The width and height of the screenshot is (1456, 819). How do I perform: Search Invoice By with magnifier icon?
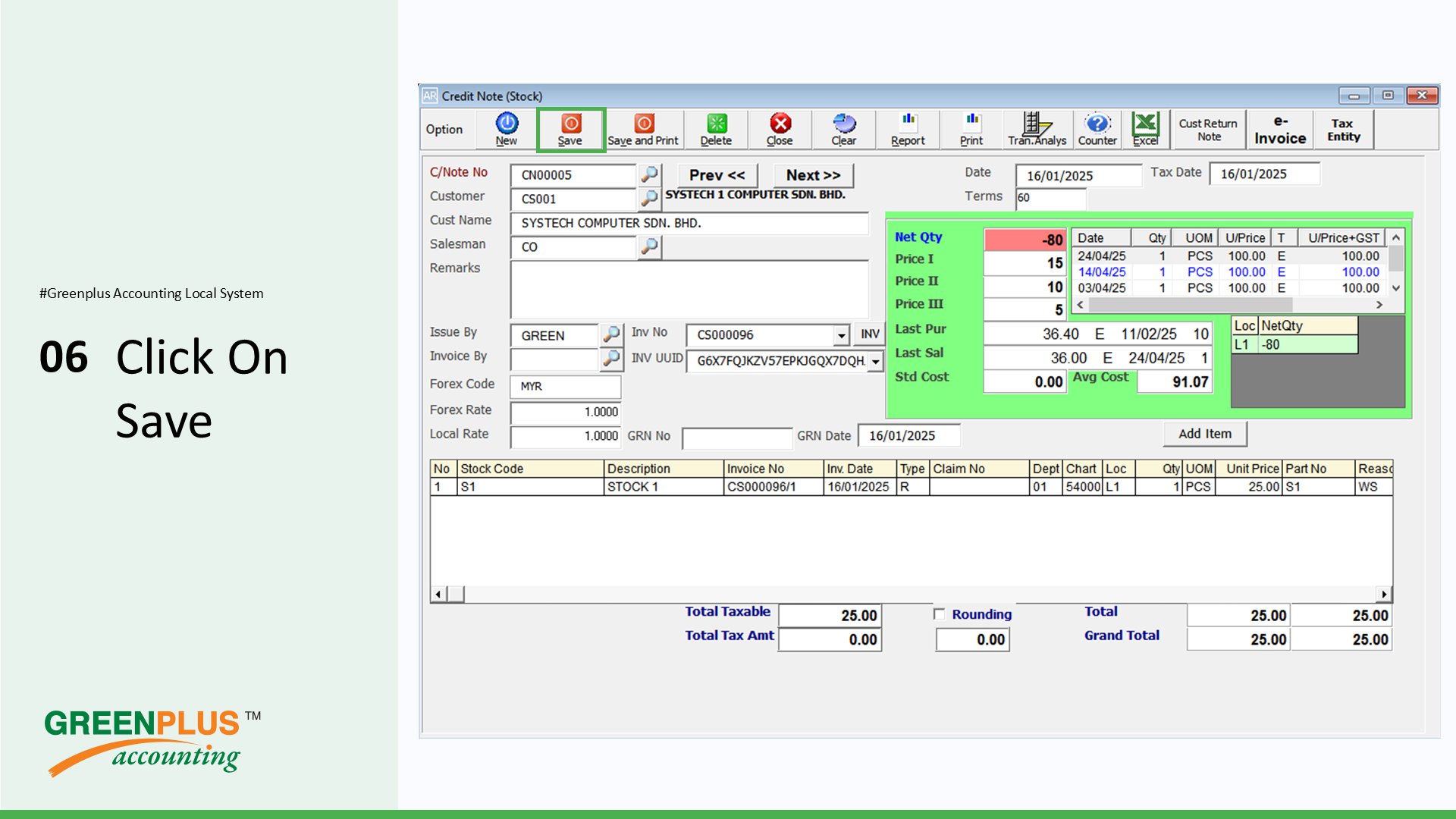(x=611, y=359)
